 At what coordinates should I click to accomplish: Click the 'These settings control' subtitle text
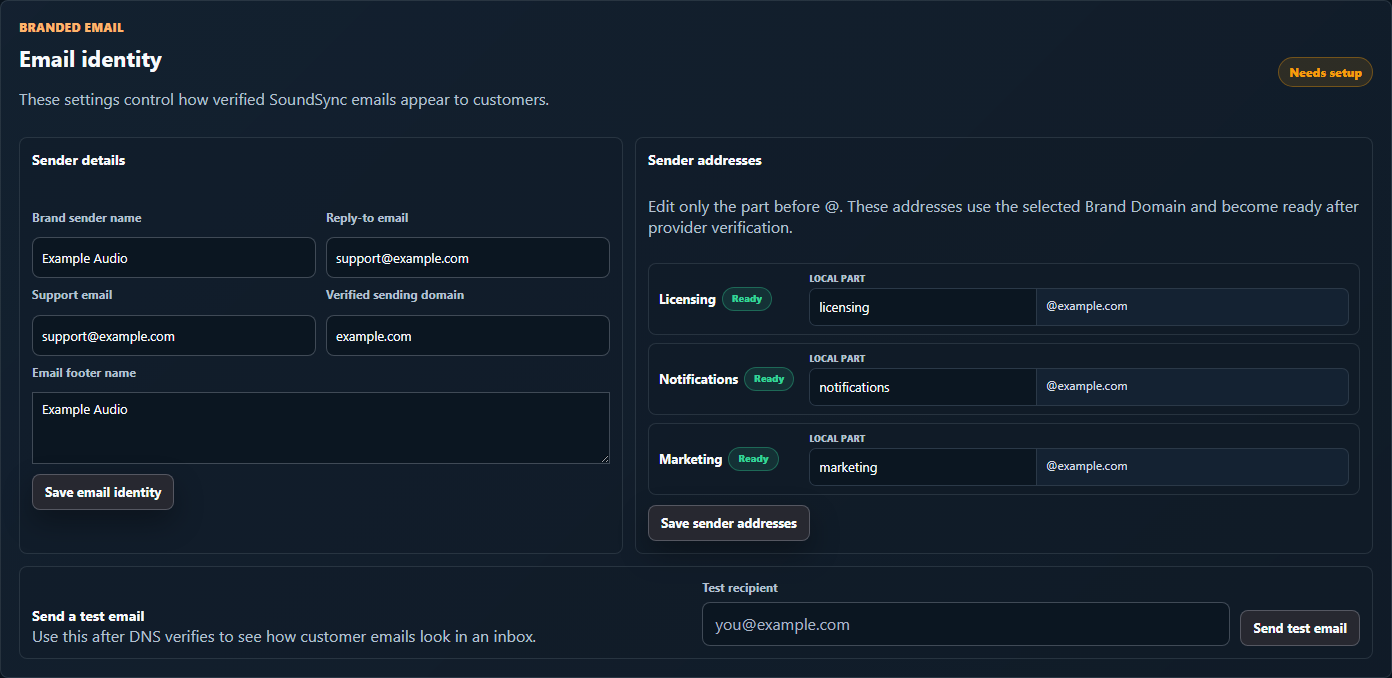point(284,100)
